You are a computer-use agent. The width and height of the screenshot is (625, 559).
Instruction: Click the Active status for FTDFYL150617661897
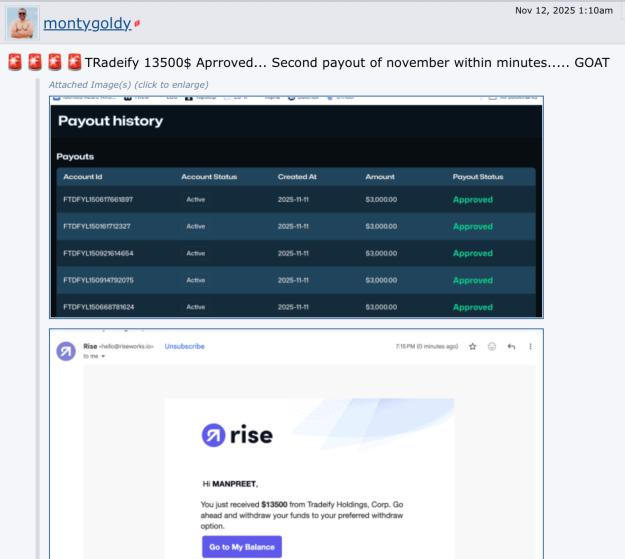pyautogui.click(x=196, y=199)
